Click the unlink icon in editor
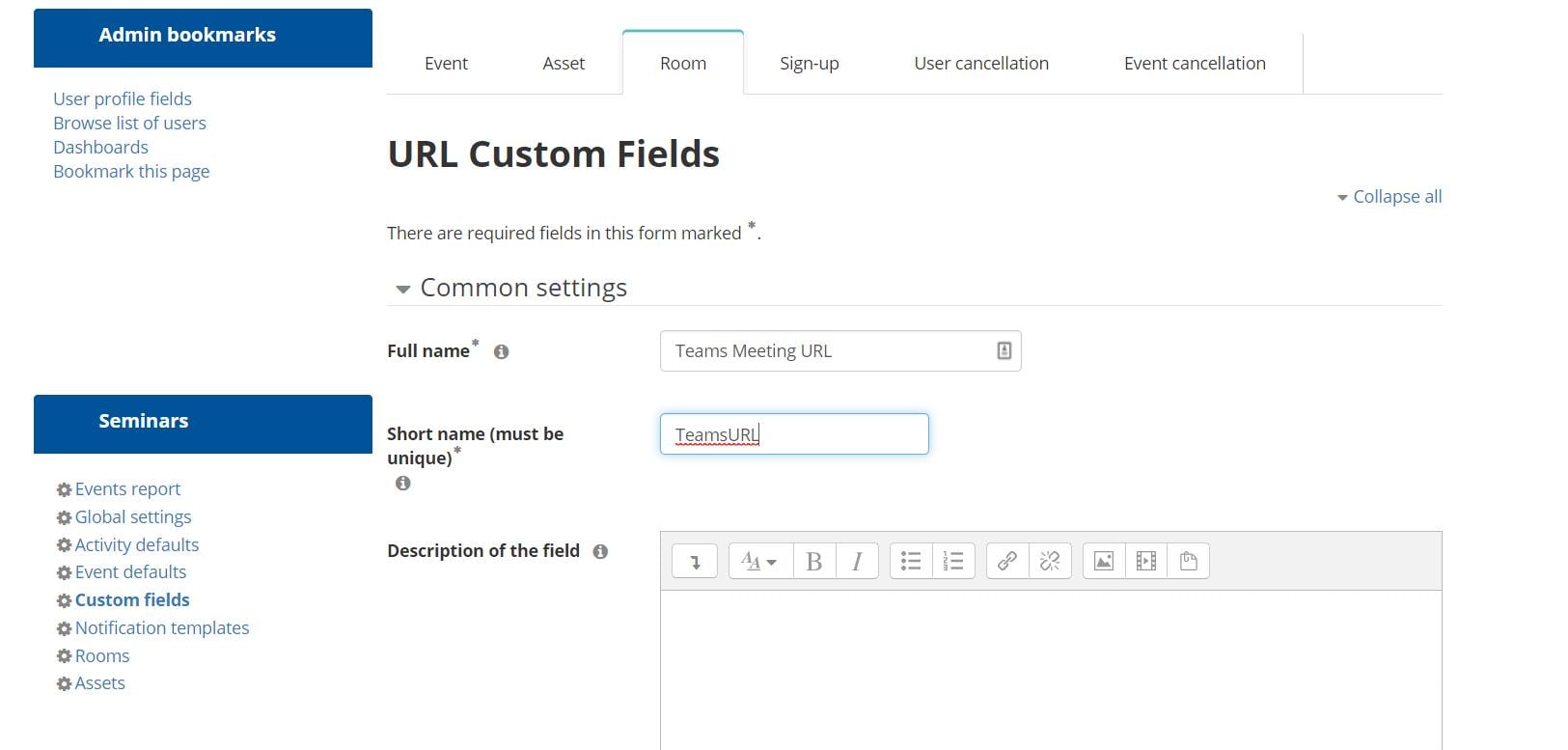Screen dimensions: 1568x750 click(1049, 561)
